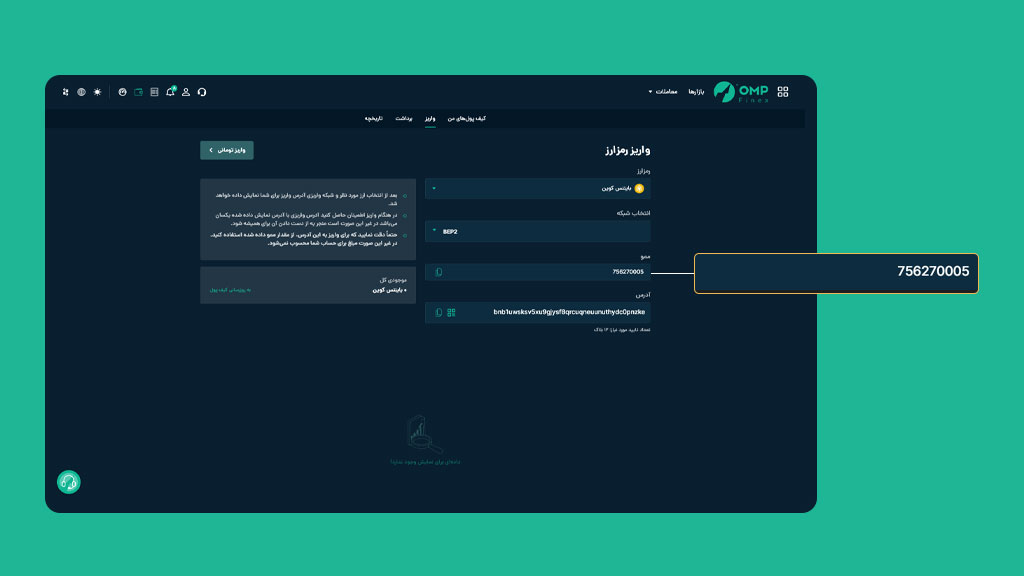The width and height of the screenshot is (1024, 576).
Task: Copy the bnb deposit address
Action: point(439,313)
